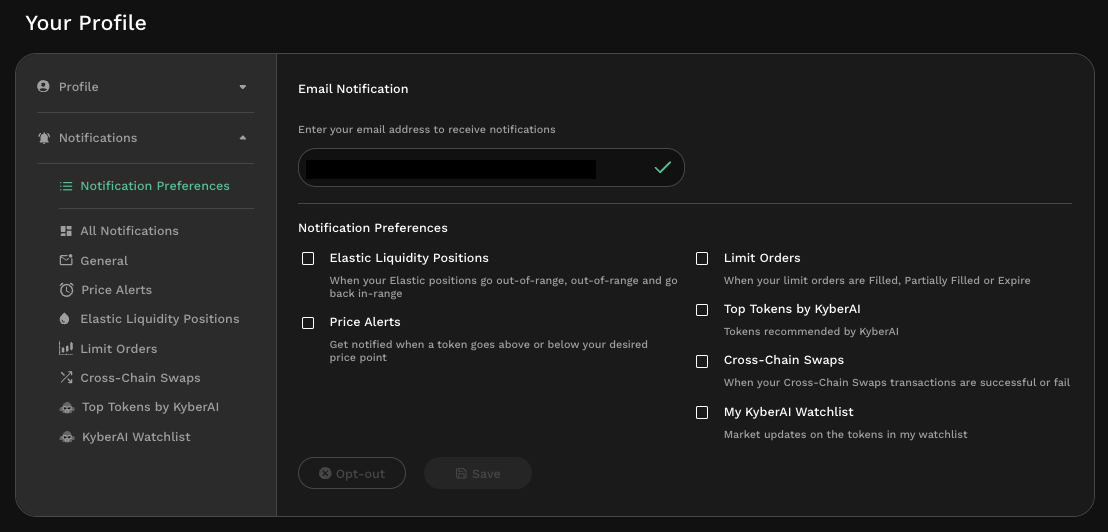This screenshot has height=532, width=1108.
Task: Select the Cross-Chain Swaps checkbox
Action: point(702,361)
